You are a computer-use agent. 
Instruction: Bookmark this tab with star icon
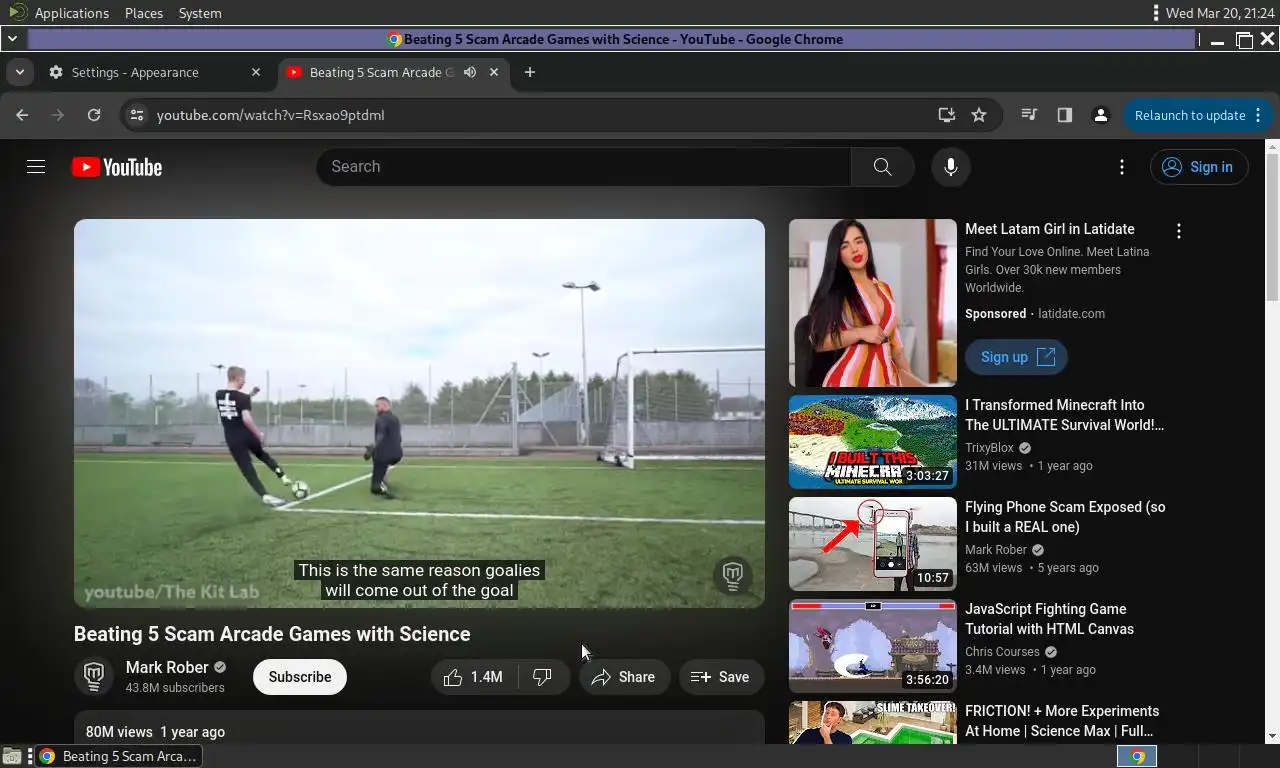click(x=979, y=115)
